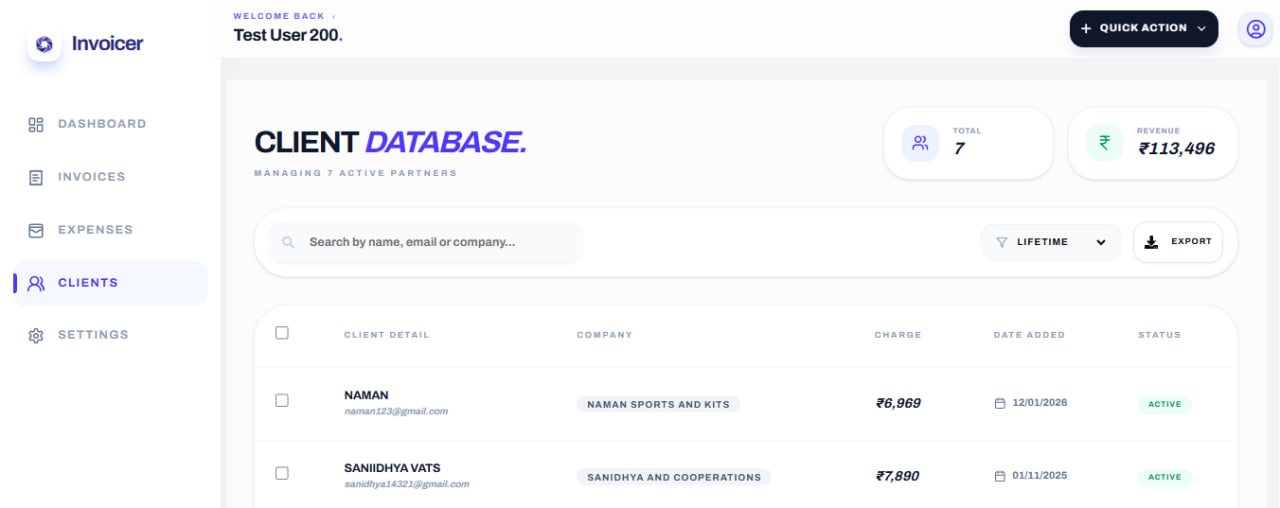Click the Test User 200 heading
Viewport: 1280px width, 508px height.
click(x=288, y=35)
